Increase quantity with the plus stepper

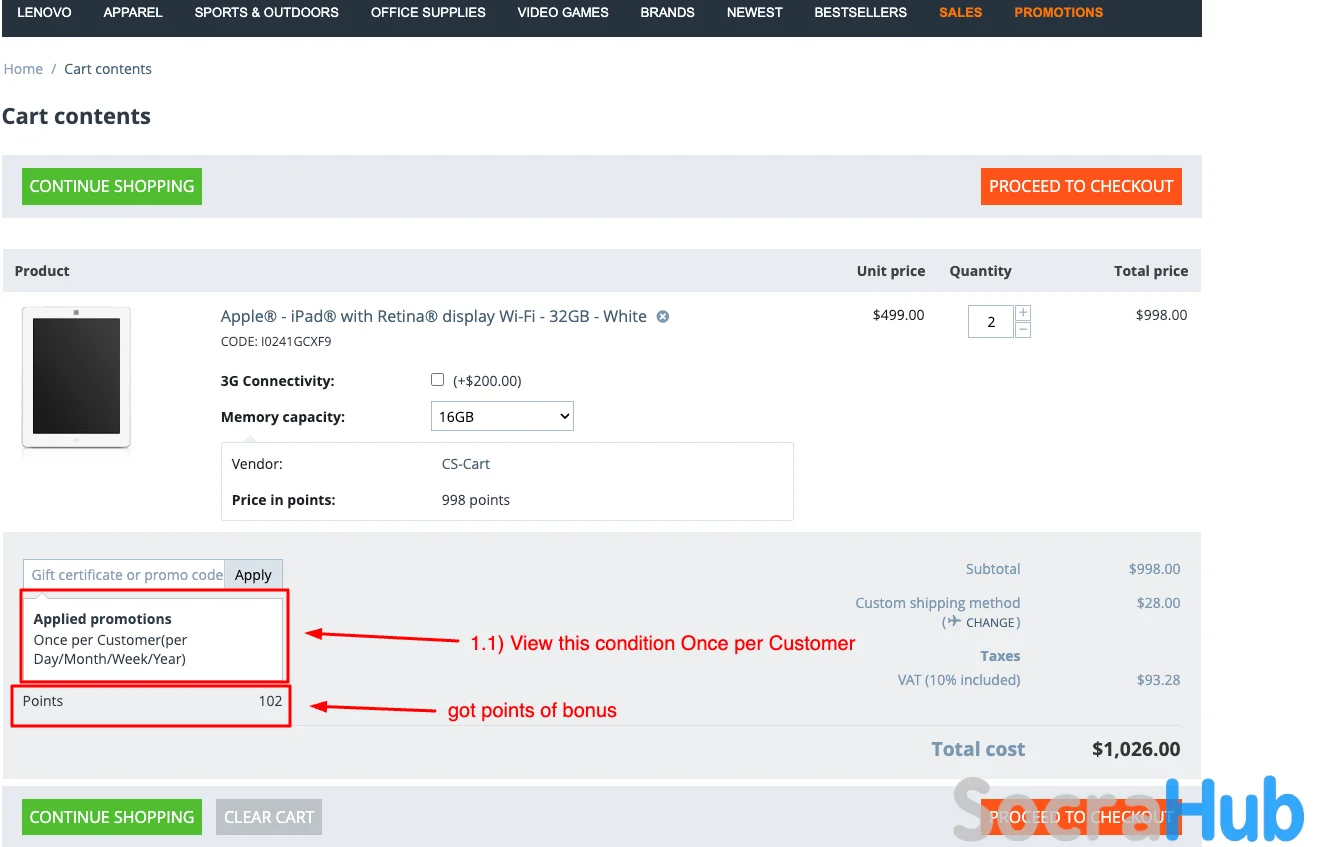click(x=1022, y=313)
